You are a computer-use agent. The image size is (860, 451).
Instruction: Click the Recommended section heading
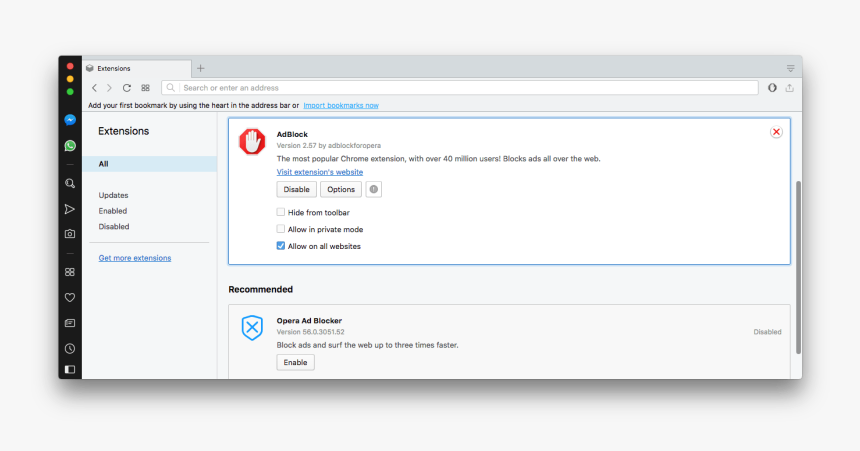261,289
